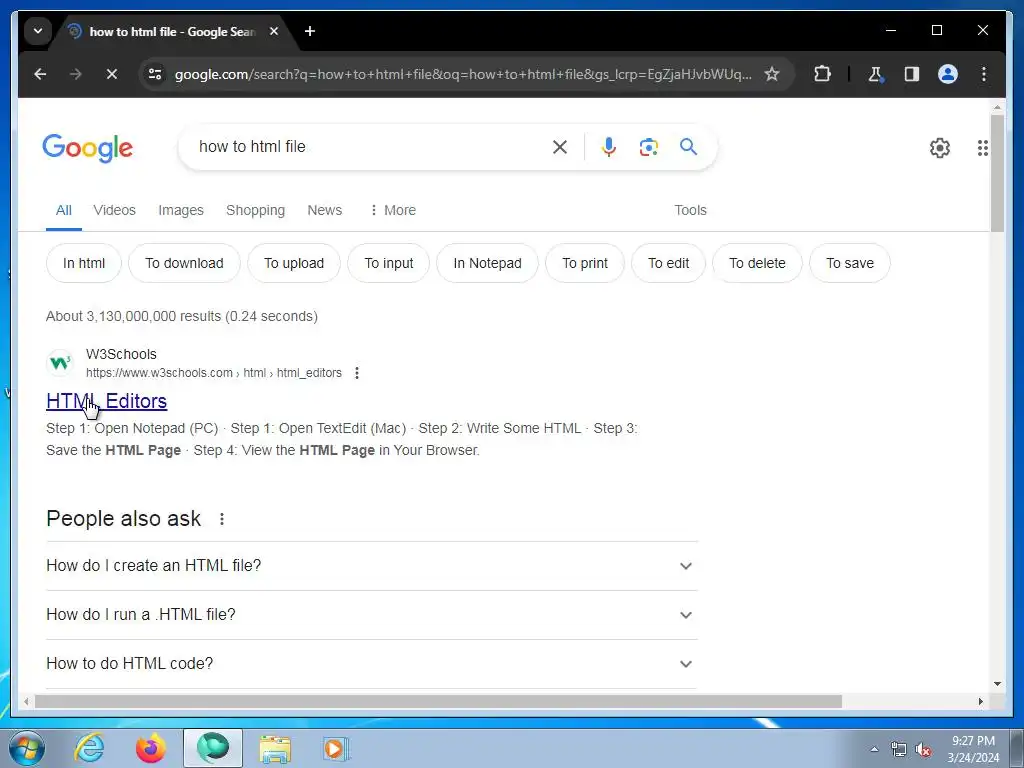Start voice search with microphone icon
This screenshot has height=768, width=1024.
coord(609,147)
